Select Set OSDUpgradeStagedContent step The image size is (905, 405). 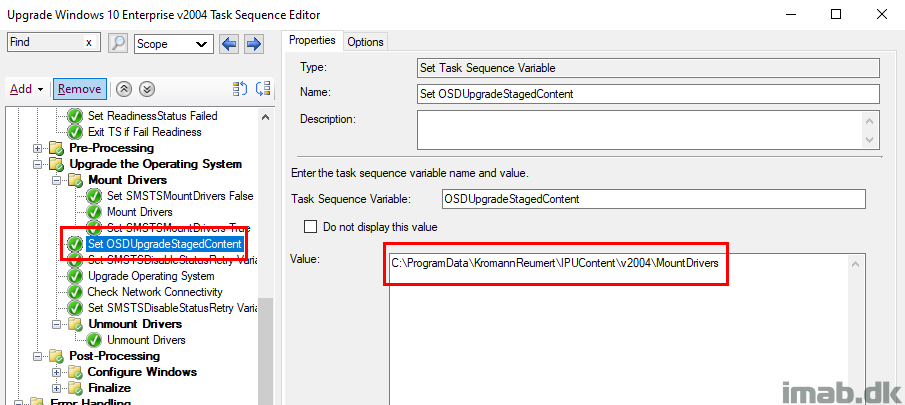click(x=164, y=244)
